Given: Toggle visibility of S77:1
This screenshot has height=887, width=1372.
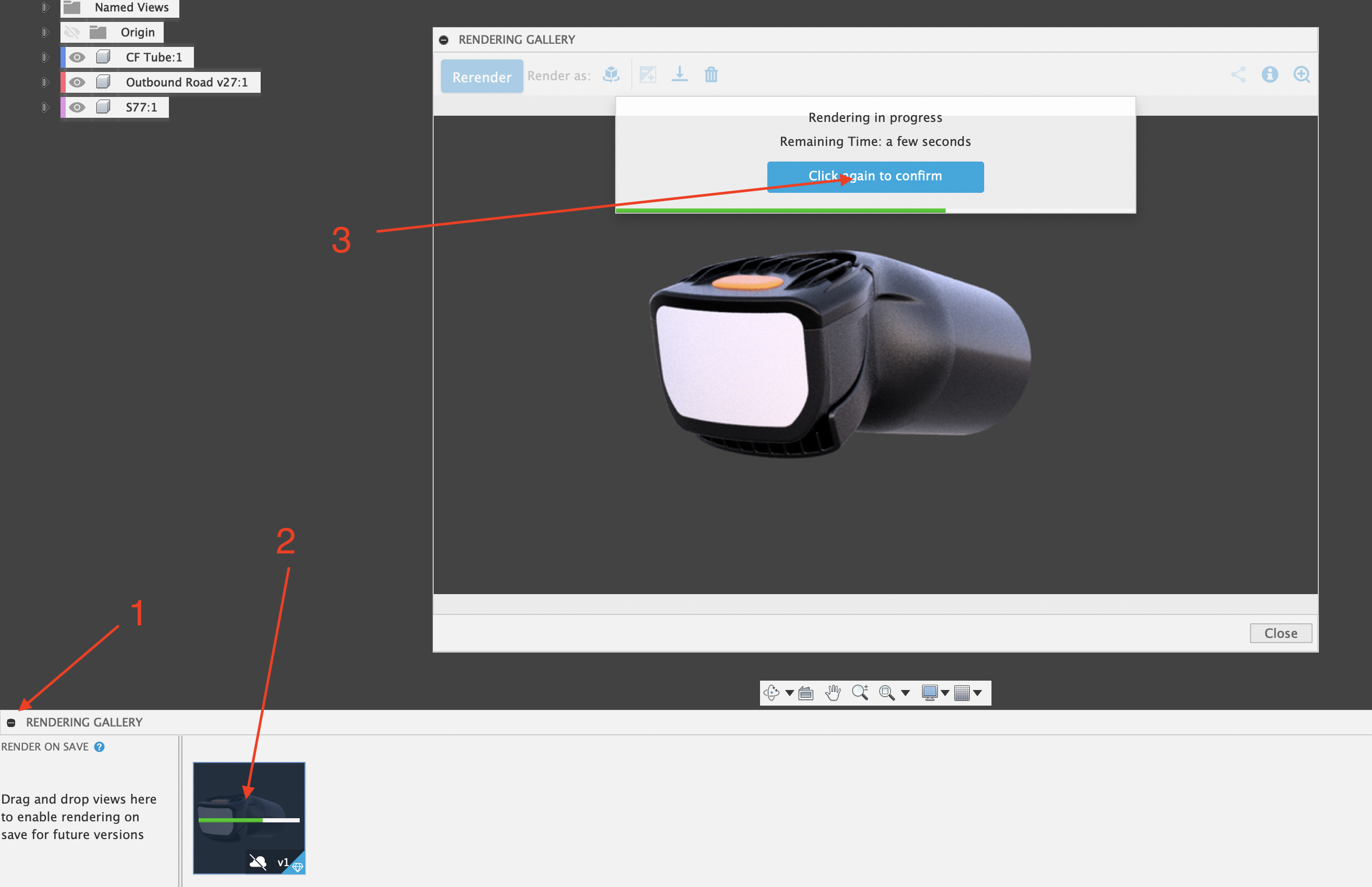Looking at the screenshot, I should point(78,106).
